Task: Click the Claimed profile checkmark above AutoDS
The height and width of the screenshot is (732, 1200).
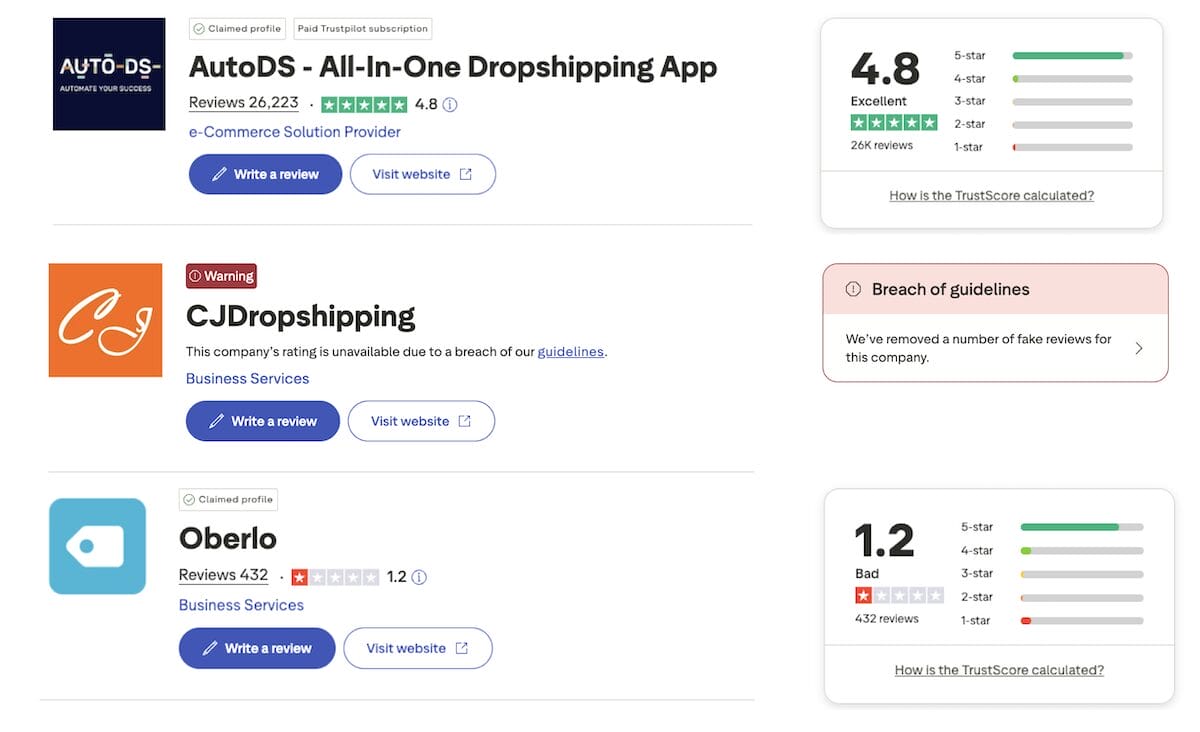Action: 199,28
